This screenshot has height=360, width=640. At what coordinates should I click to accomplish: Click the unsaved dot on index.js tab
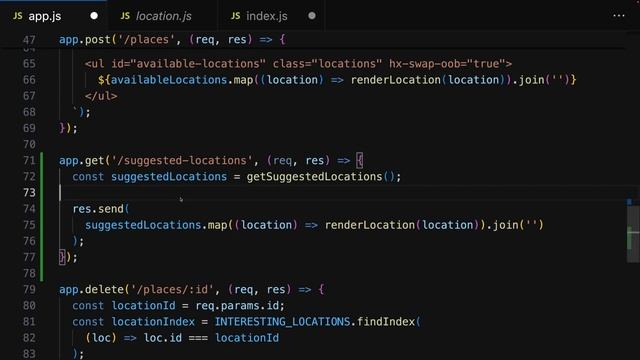[312, 16]
